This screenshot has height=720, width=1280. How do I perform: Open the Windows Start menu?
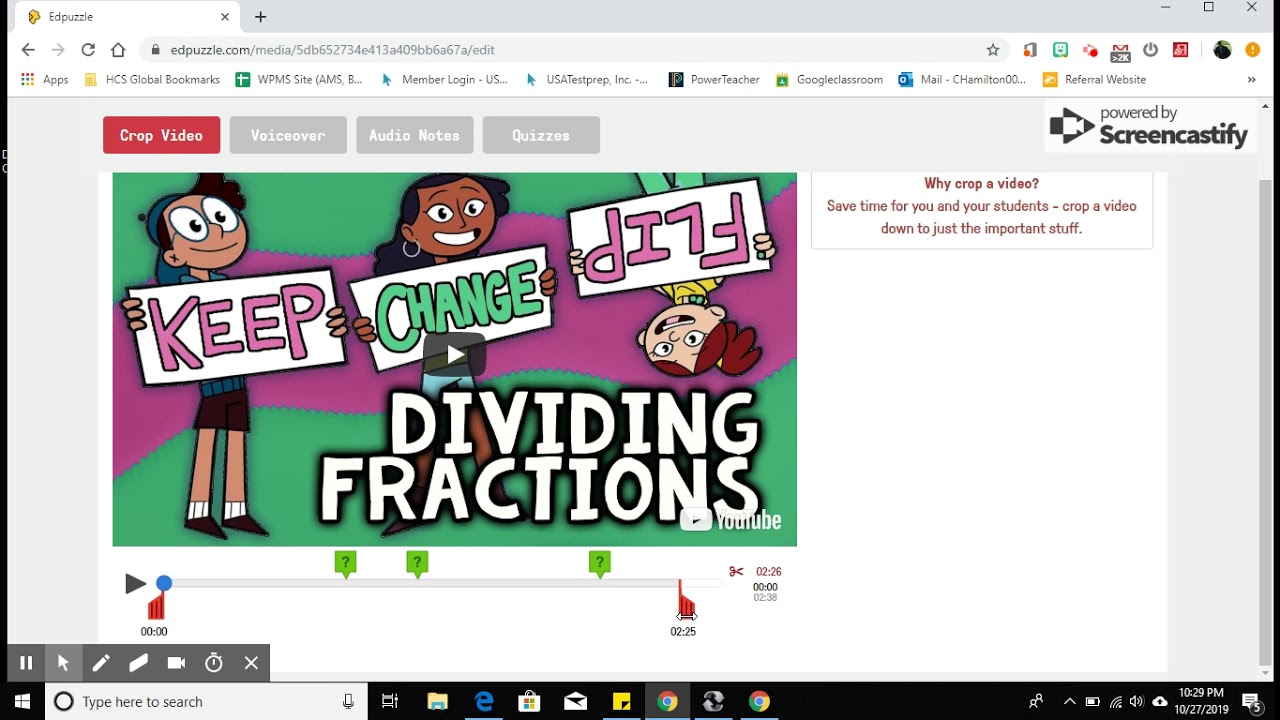click(x=22, y=702)
